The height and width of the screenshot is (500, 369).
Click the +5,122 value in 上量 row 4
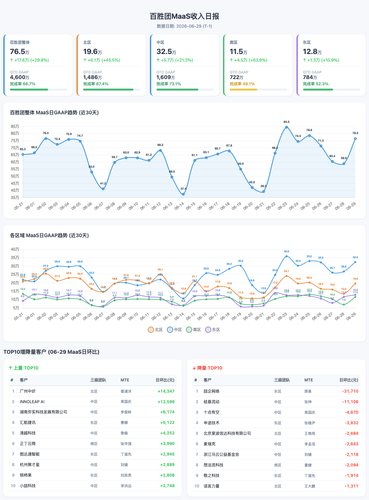167,423
